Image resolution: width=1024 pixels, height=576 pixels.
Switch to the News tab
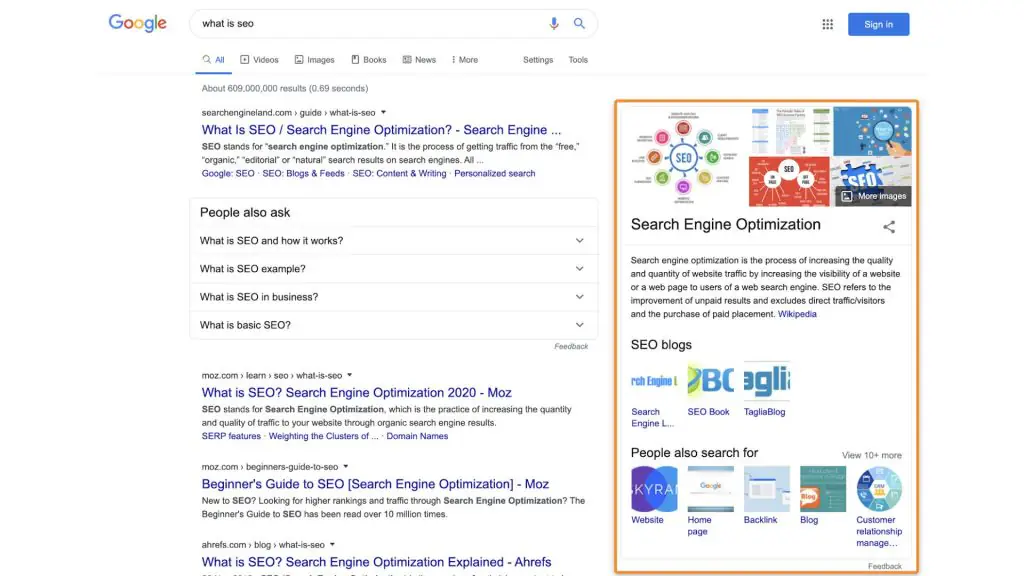coord(419,59)
